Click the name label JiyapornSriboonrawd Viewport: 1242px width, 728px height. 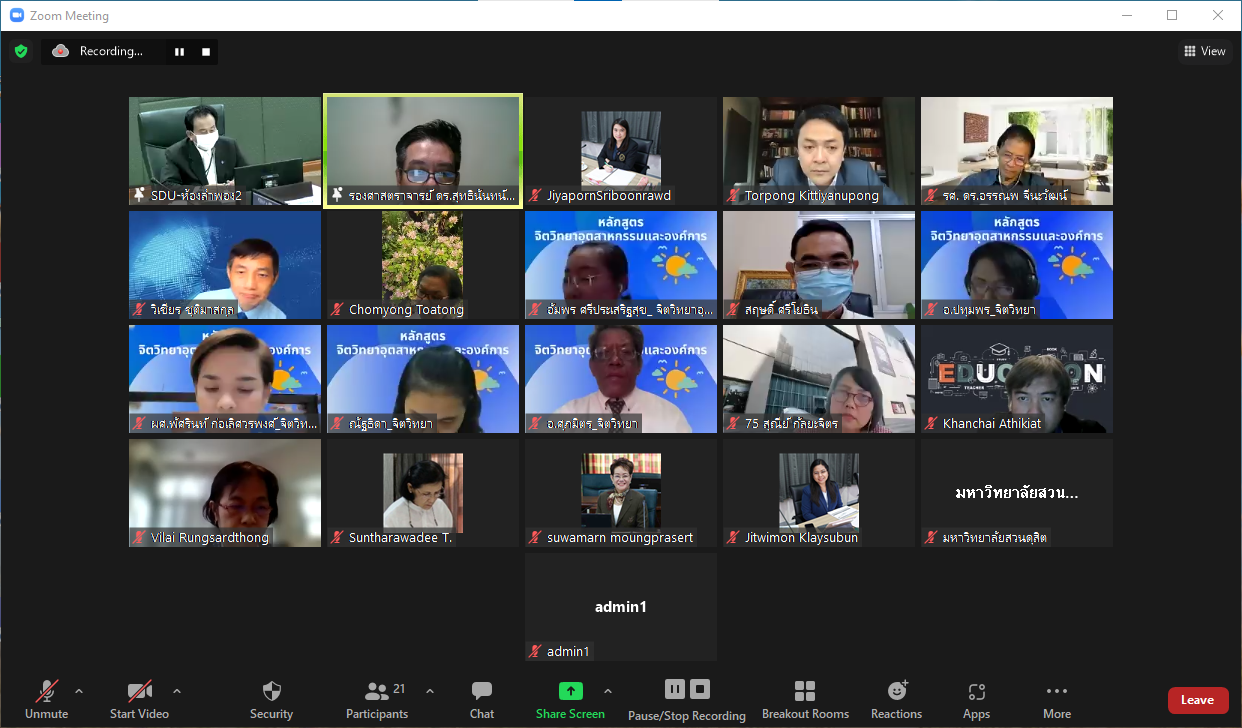(609, 196)
